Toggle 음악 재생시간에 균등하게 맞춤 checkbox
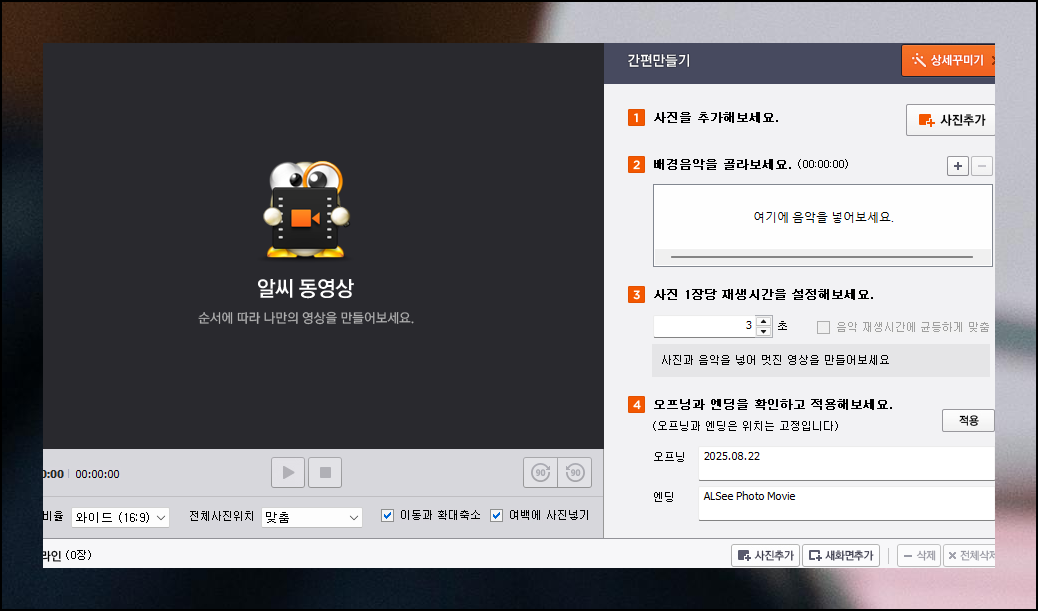 coord(823,327)
